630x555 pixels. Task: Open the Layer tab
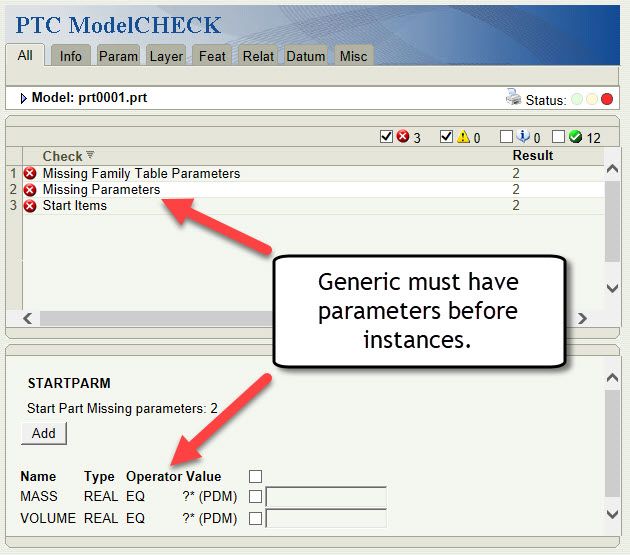(x=166, y=56)
